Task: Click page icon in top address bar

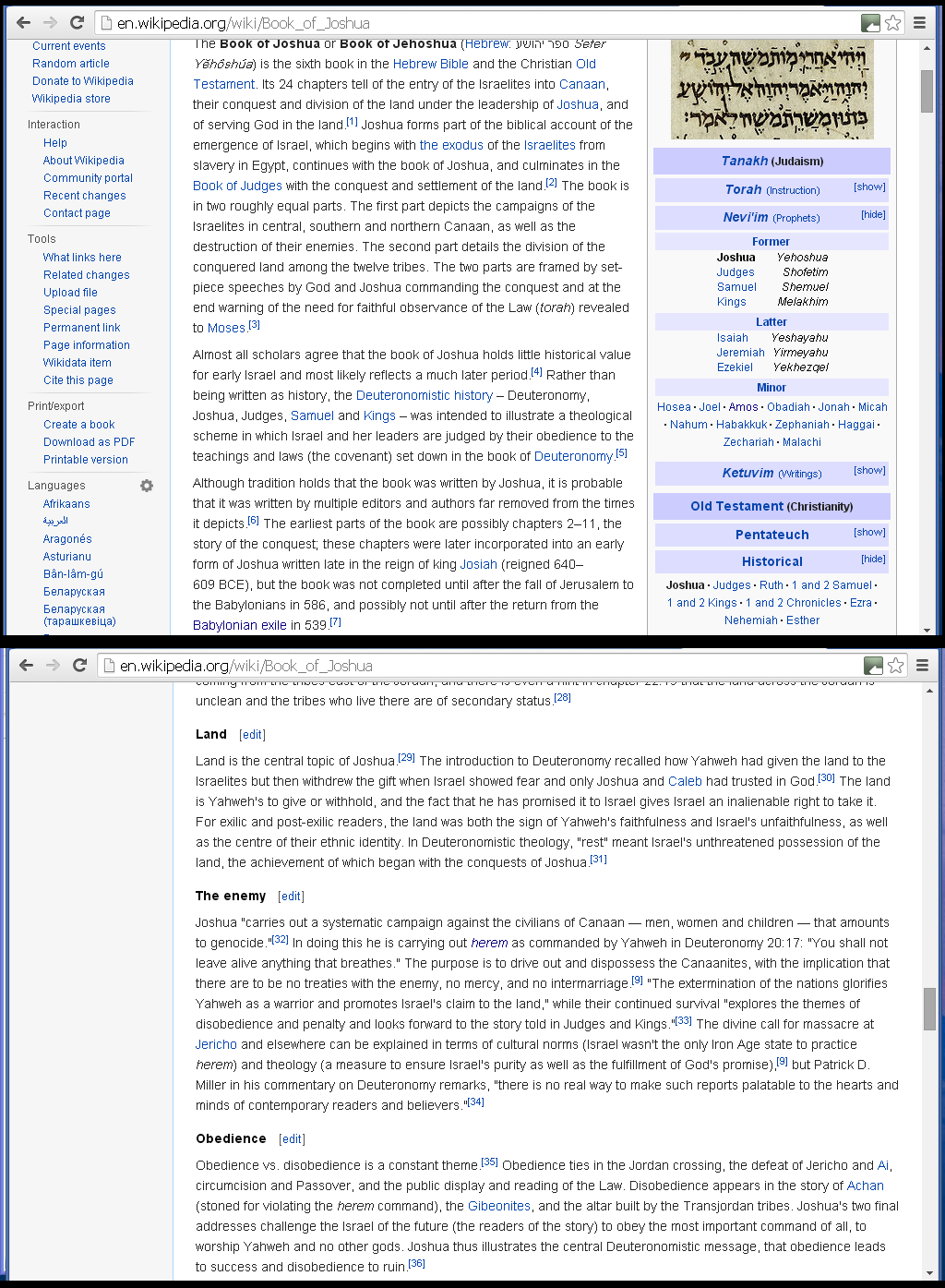Action: 106,23
